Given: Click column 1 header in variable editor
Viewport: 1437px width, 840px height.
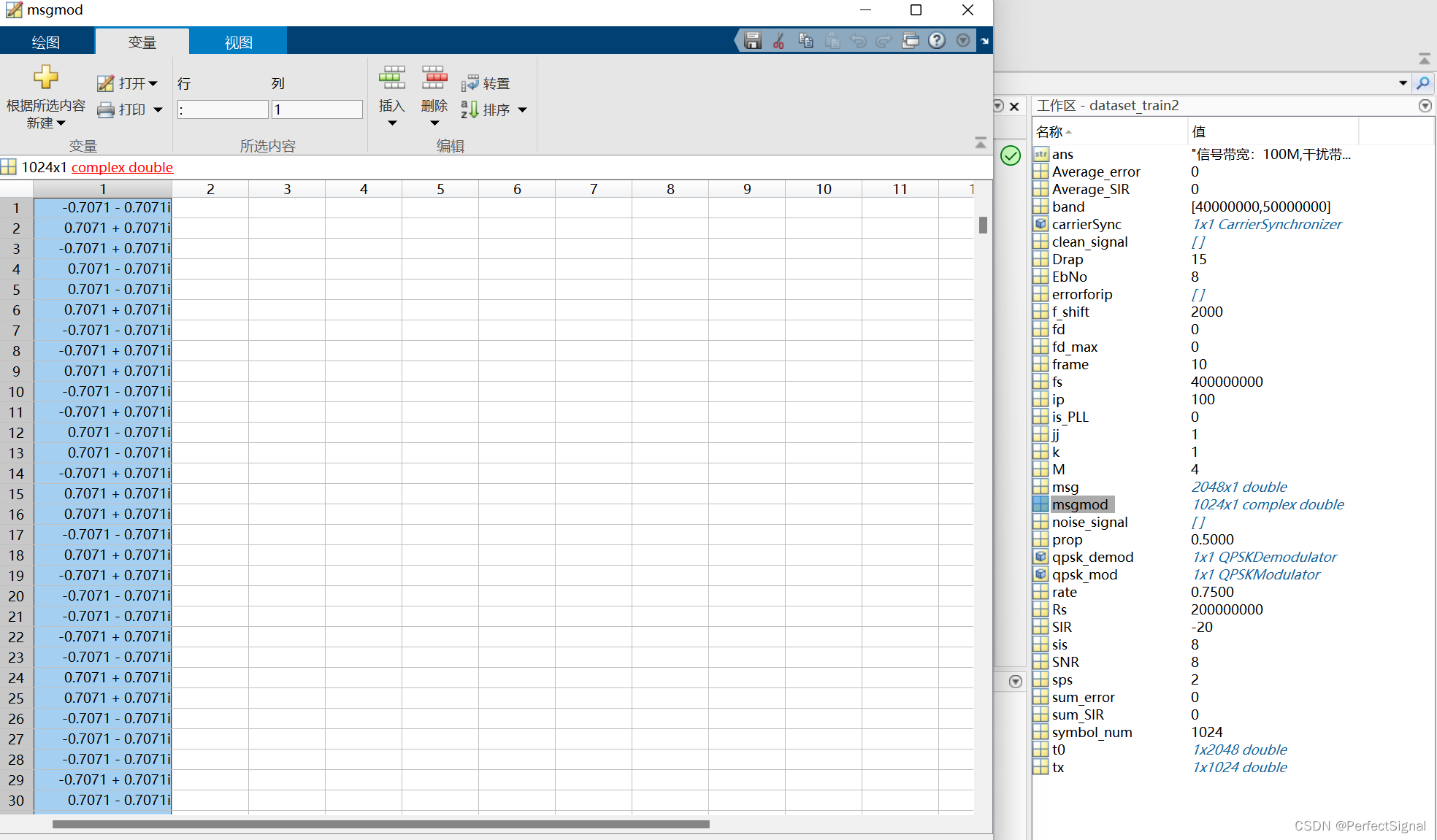Looking at the screenshot, I should coord(102,189).
